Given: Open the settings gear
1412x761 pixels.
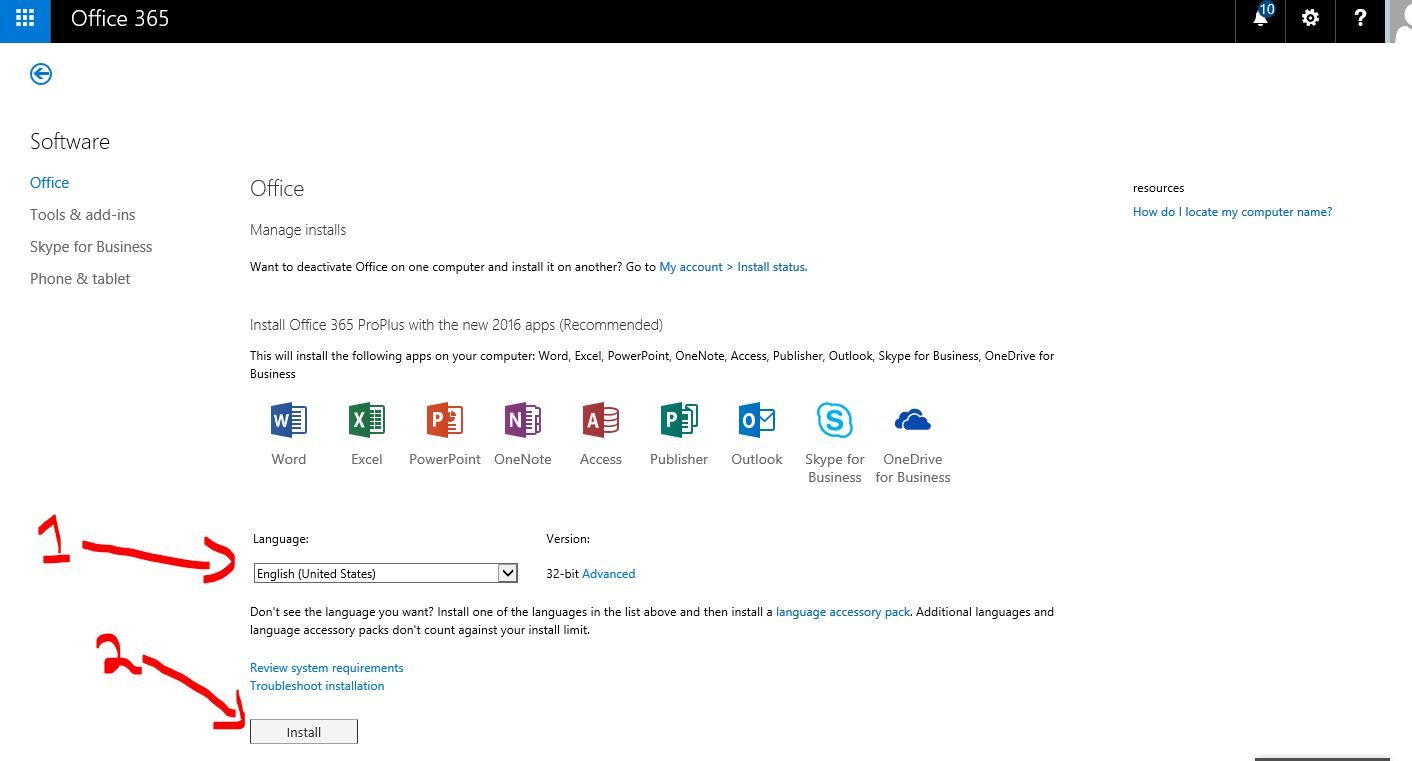Looking at the screenshot, I should (1310, 18).
